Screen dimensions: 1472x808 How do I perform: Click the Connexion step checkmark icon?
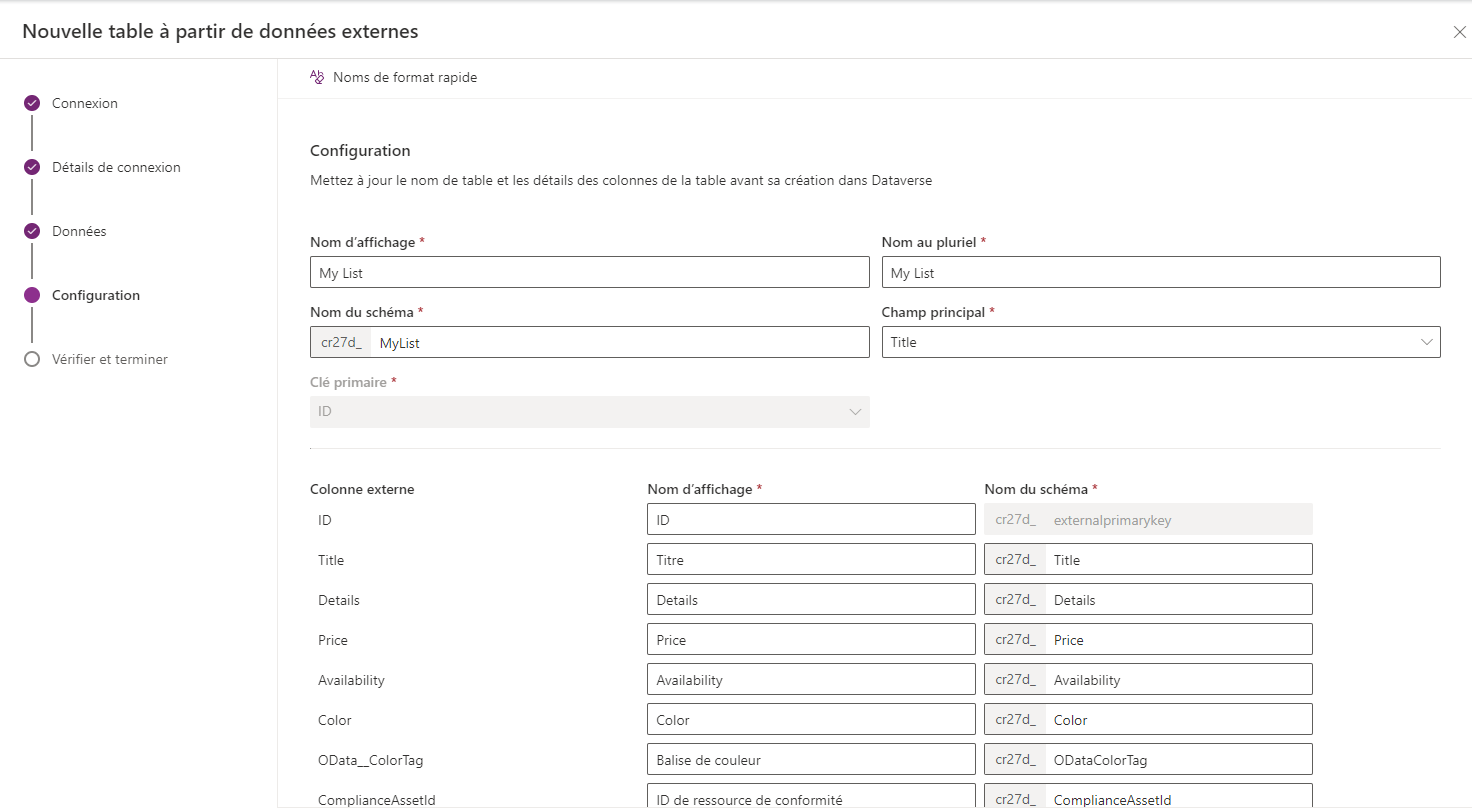point(32,103)
